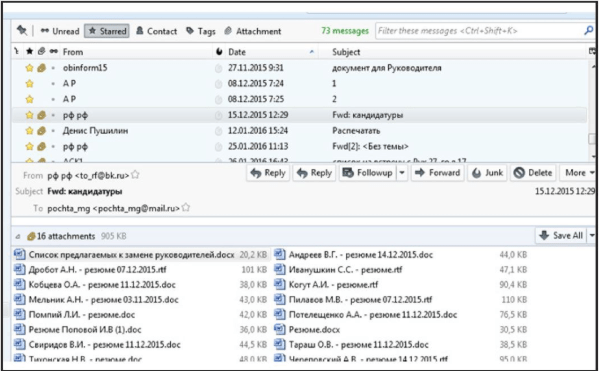Sort messages by Subject column

click(346, 52)
